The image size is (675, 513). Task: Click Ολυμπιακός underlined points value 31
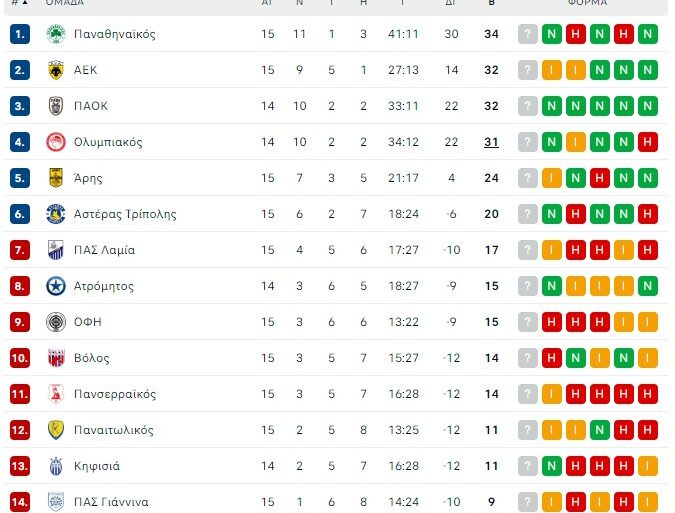491,142
